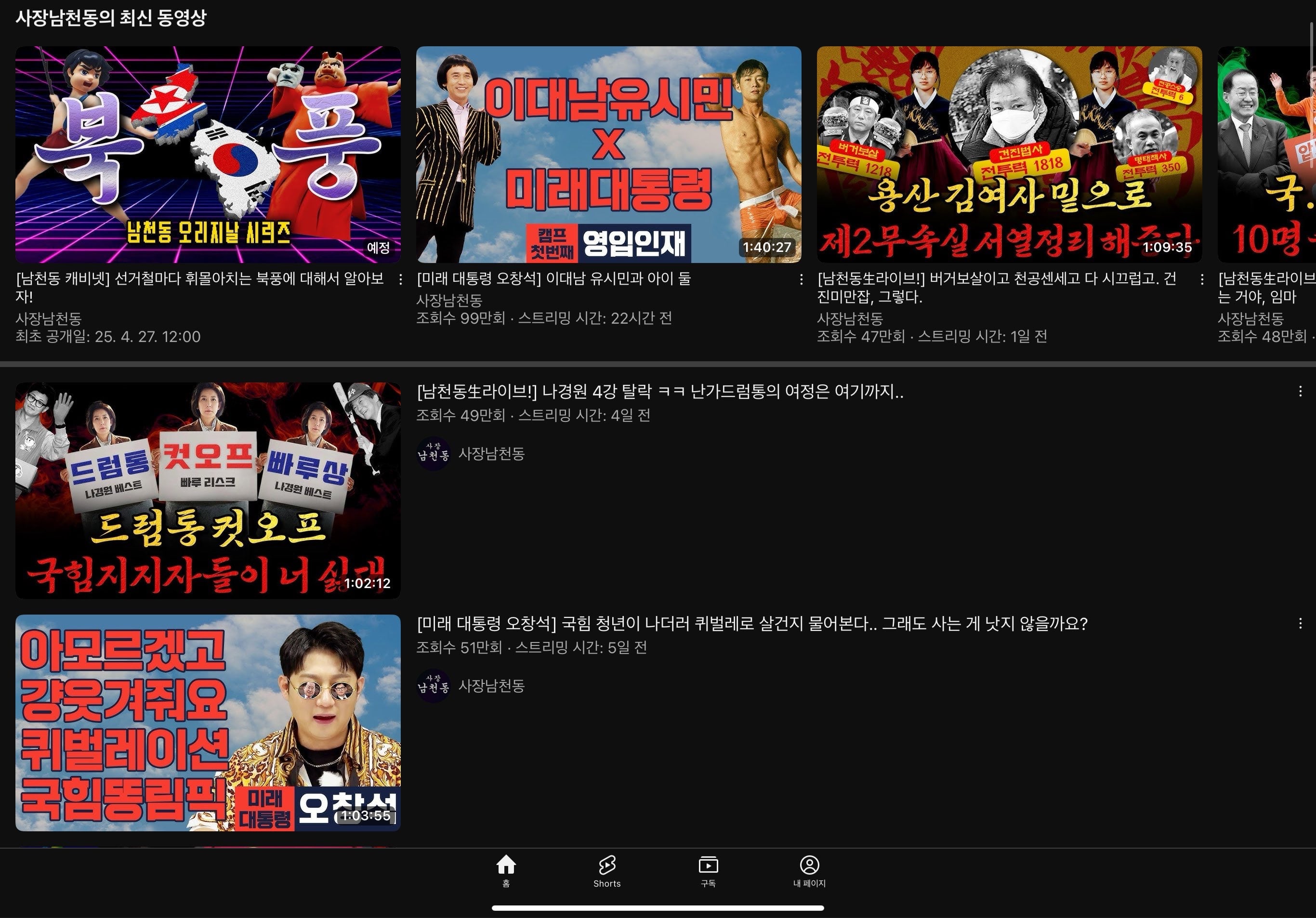Open title '[남천동生라이브!] 버거보살이고 천공센세고'
Image resolution: width=1316 pixels, height=918 pixels.
[996, 288]
